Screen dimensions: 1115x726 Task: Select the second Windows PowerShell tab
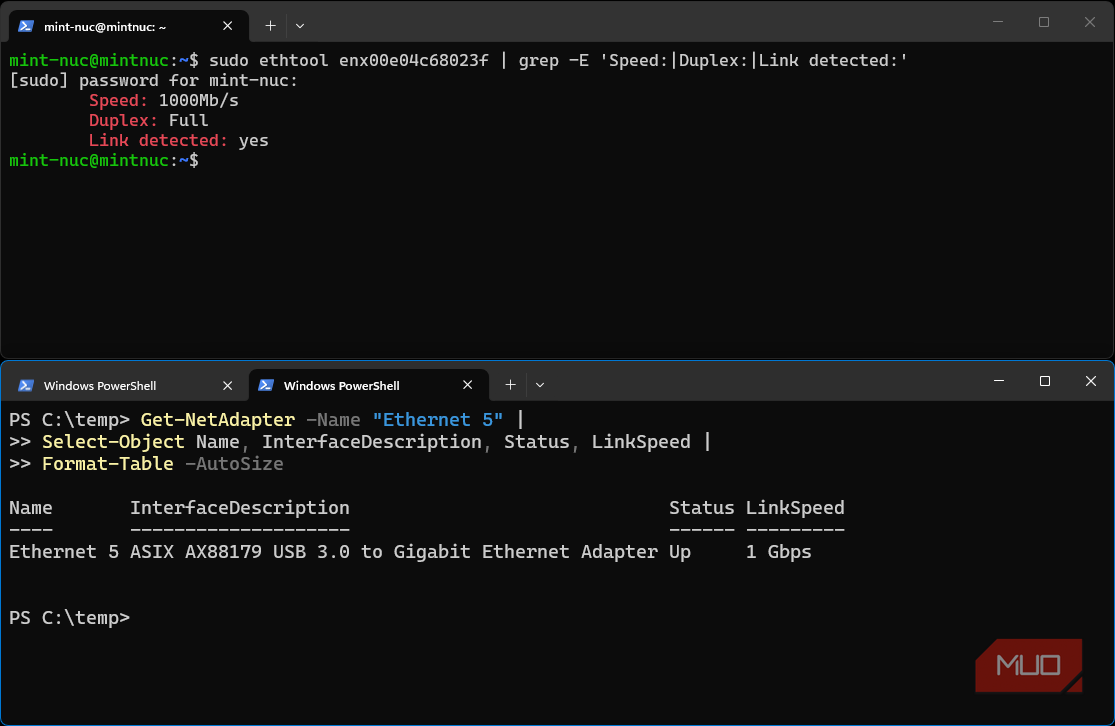[x=369, y=385]
